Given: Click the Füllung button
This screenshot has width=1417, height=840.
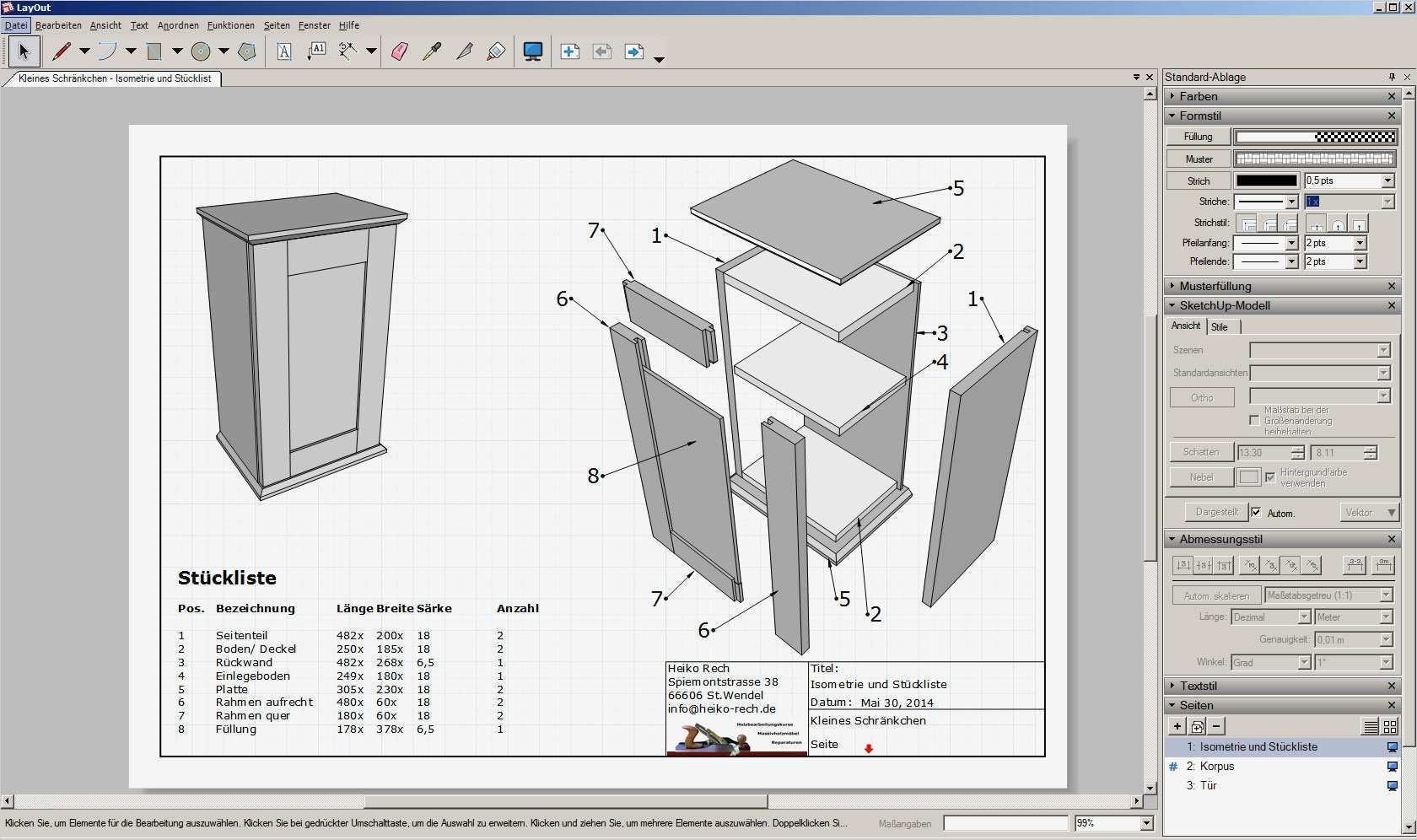Looking at the screenshot, I should pos(1198,137).
